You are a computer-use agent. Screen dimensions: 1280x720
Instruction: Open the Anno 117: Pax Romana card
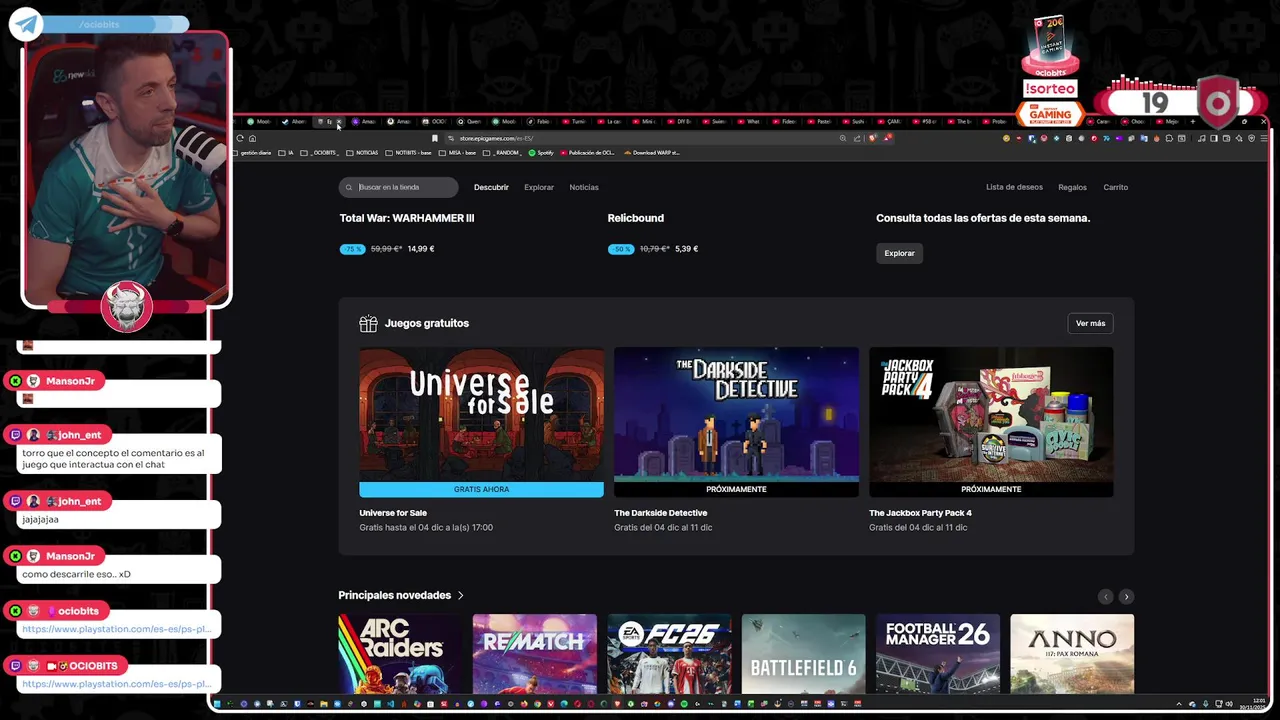[1072, 653]
